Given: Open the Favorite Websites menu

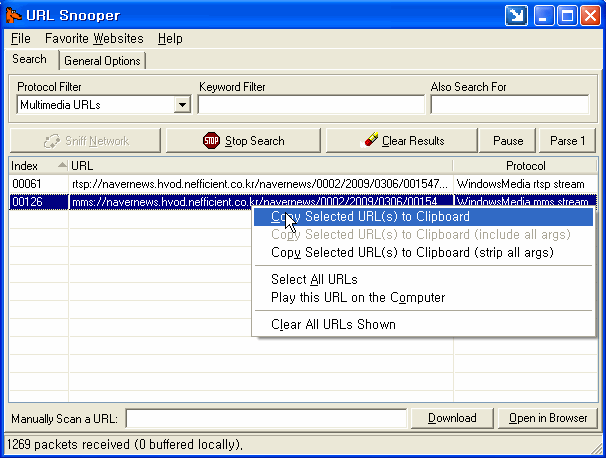Looking at the screenshot, I should click(x=94, y=39).
